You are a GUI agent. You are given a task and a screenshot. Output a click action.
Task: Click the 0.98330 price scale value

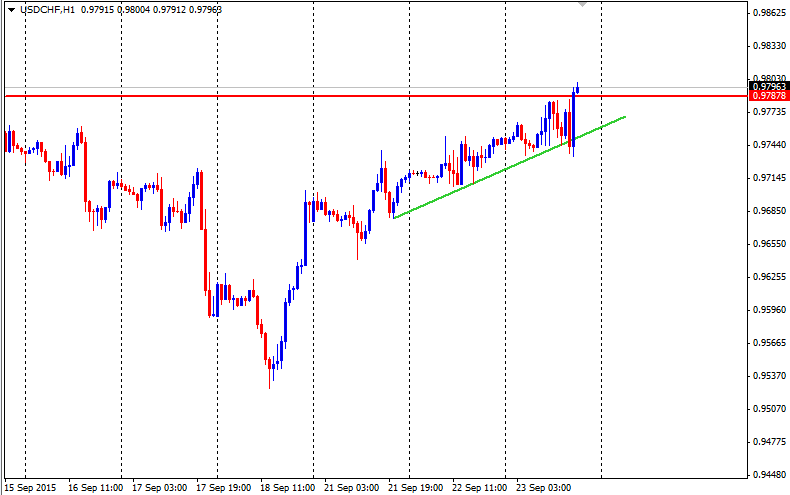(769, 46)
